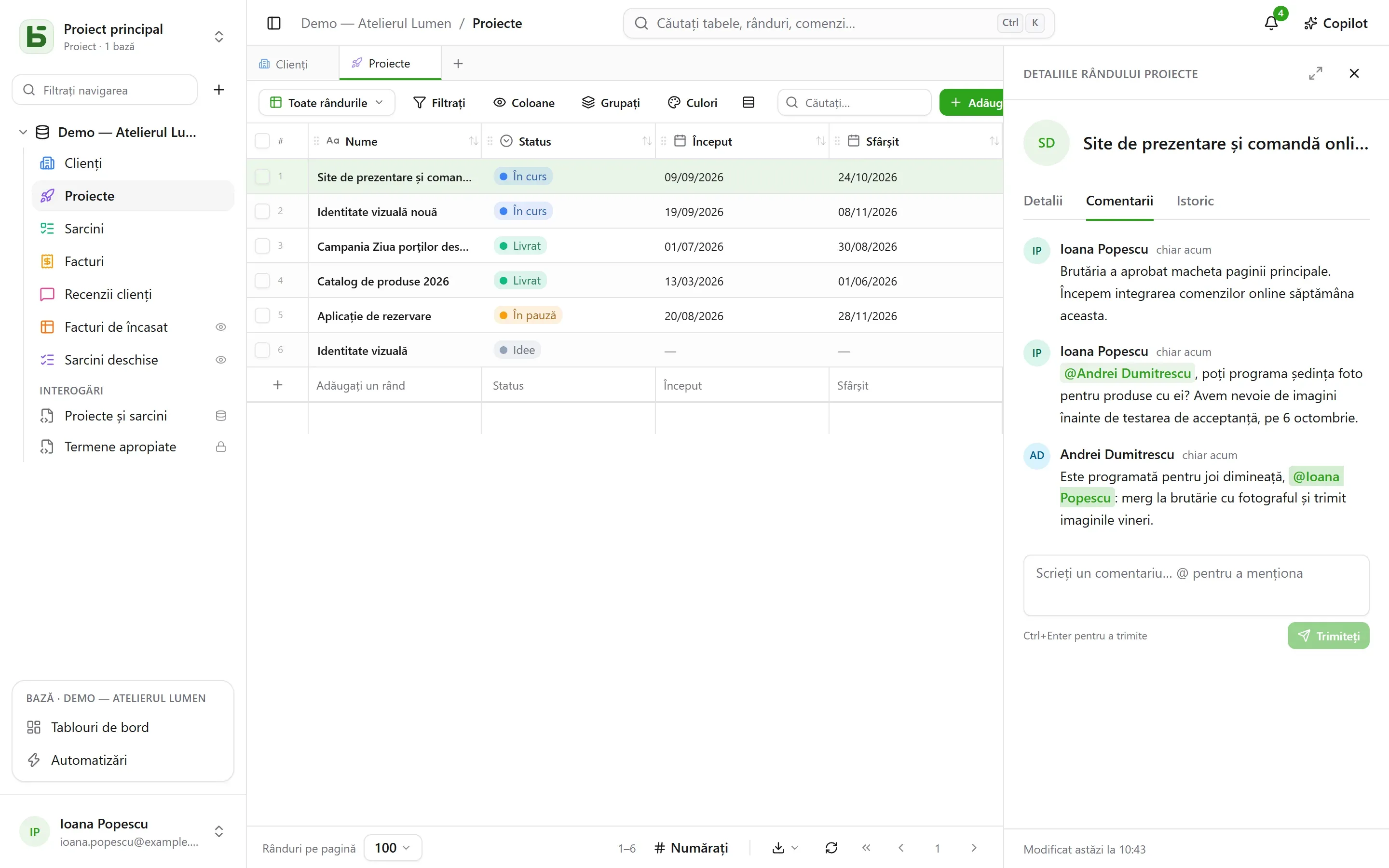Open Copilot assistant

(x=1335, y=24)
